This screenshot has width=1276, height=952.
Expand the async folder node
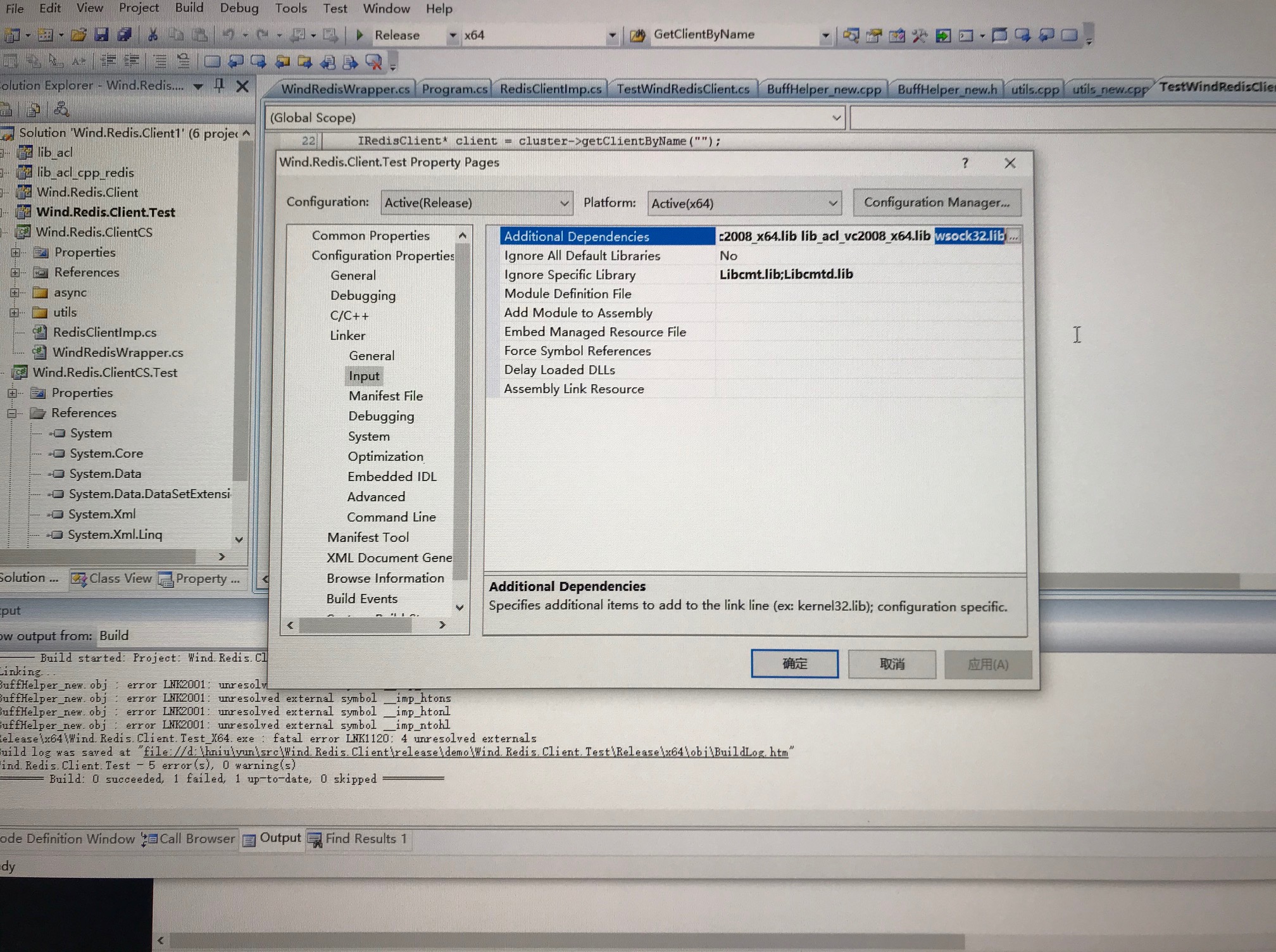(x=15, y=292)
